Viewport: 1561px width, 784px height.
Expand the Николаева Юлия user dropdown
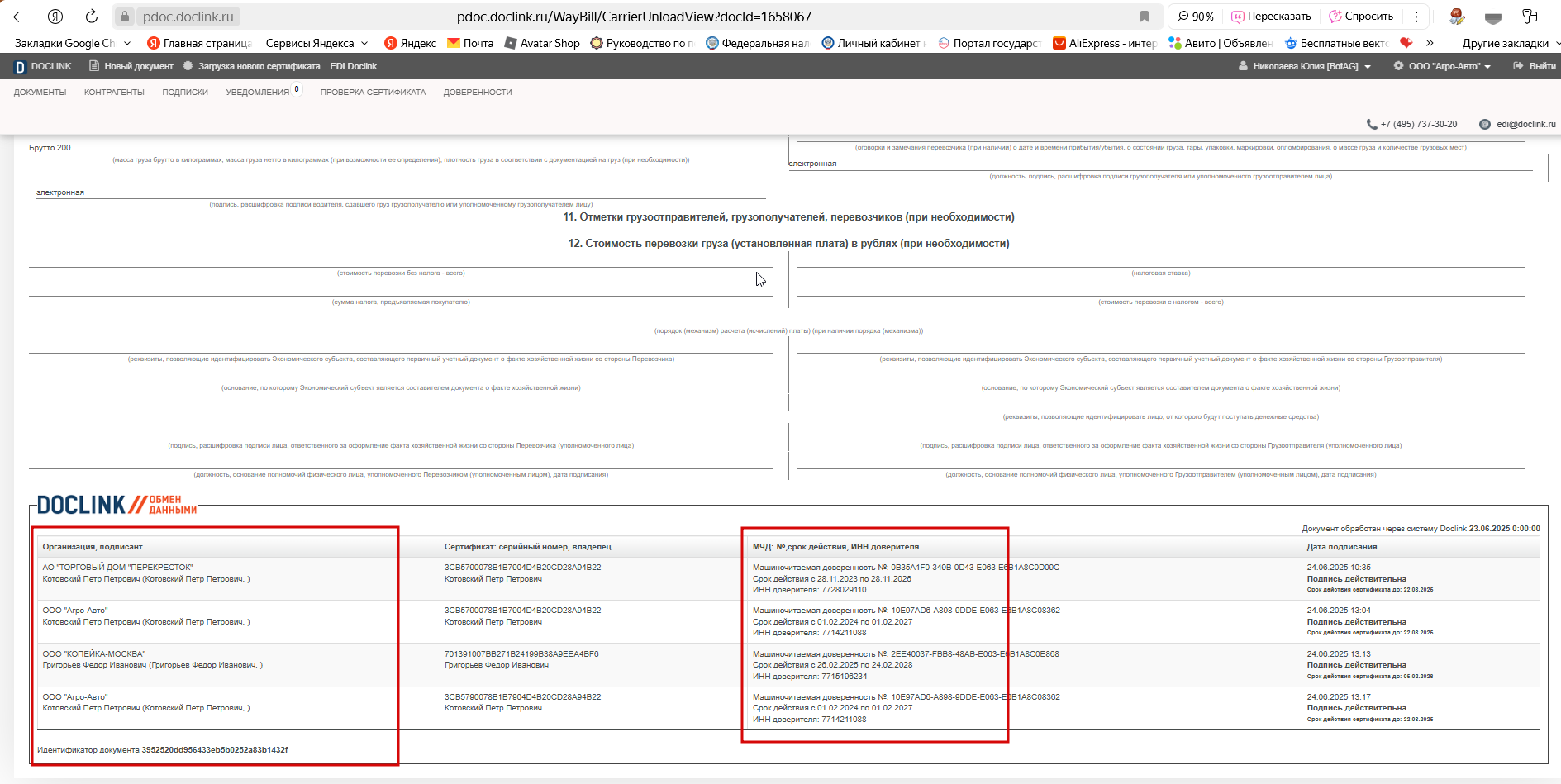click(x=1305, y=66)
